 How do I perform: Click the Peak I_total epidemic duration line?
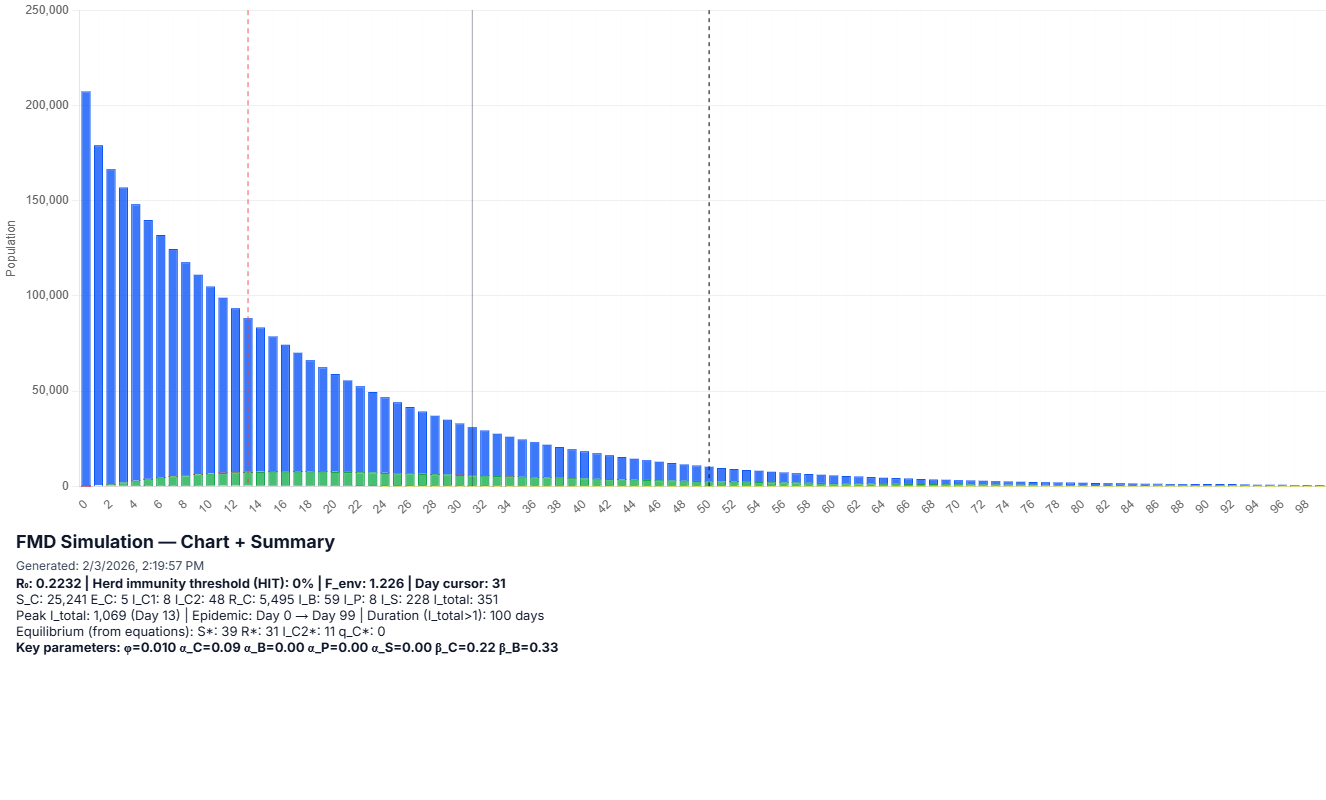pos(280,615)
